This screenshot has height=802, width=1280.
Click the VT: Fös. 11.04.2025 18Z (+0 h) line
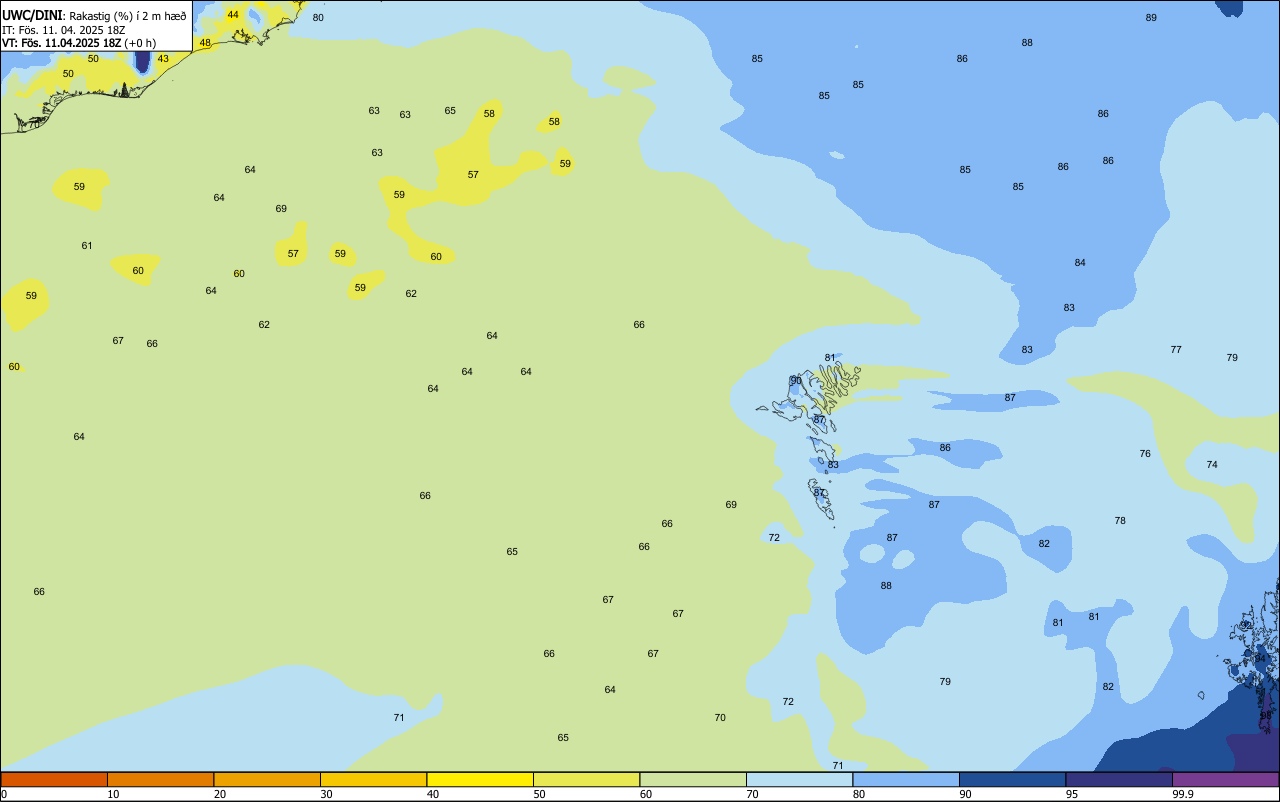pyautogui.click(x=79, y=43)
